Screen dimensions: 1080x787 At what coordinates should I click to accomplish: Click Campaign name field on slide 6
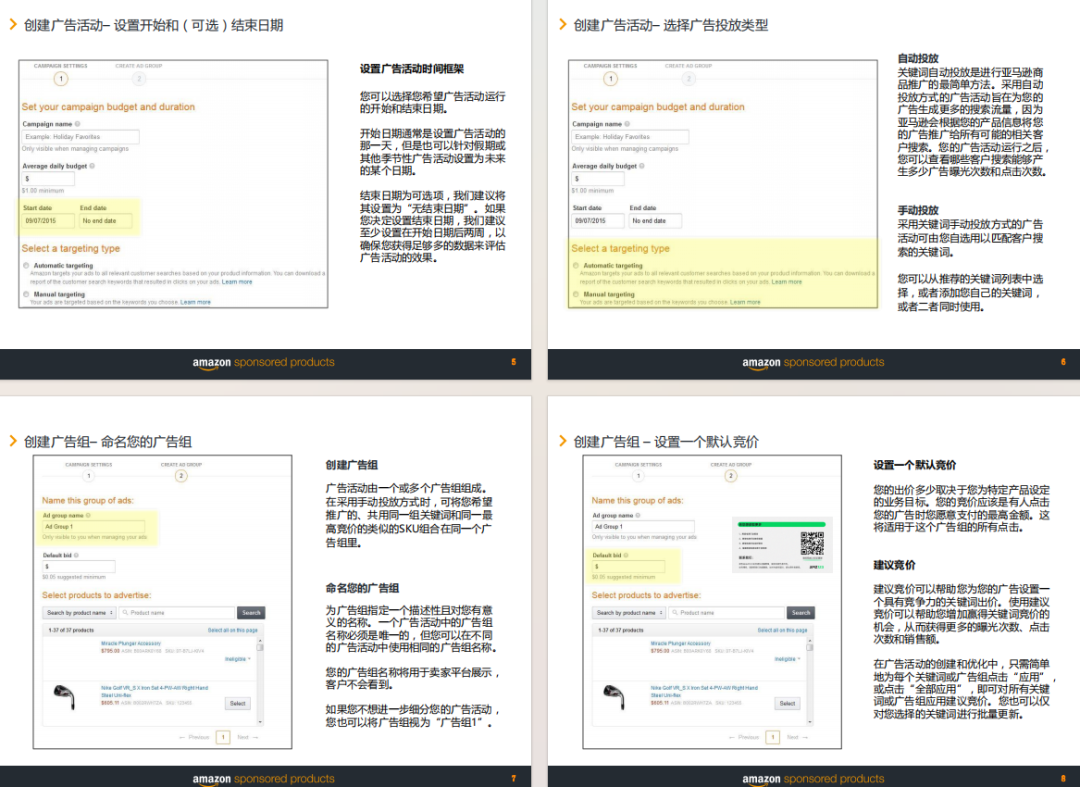tap(630, 136)
